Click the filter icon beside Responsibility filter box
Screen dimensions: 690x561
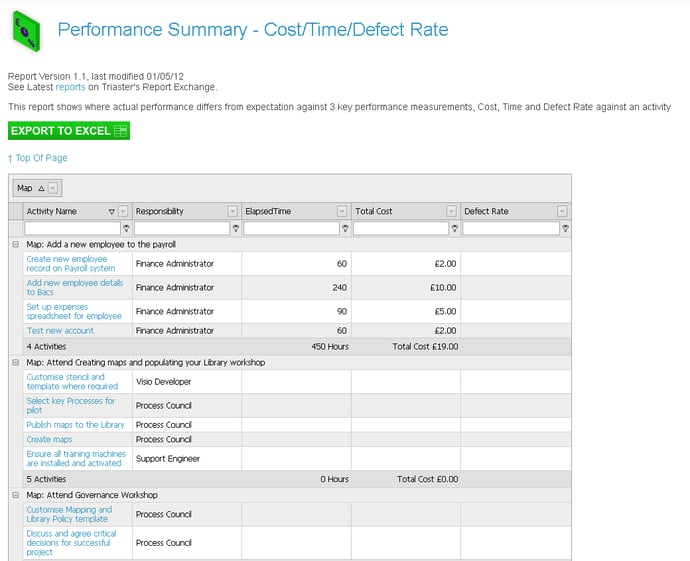pos(236,228)
